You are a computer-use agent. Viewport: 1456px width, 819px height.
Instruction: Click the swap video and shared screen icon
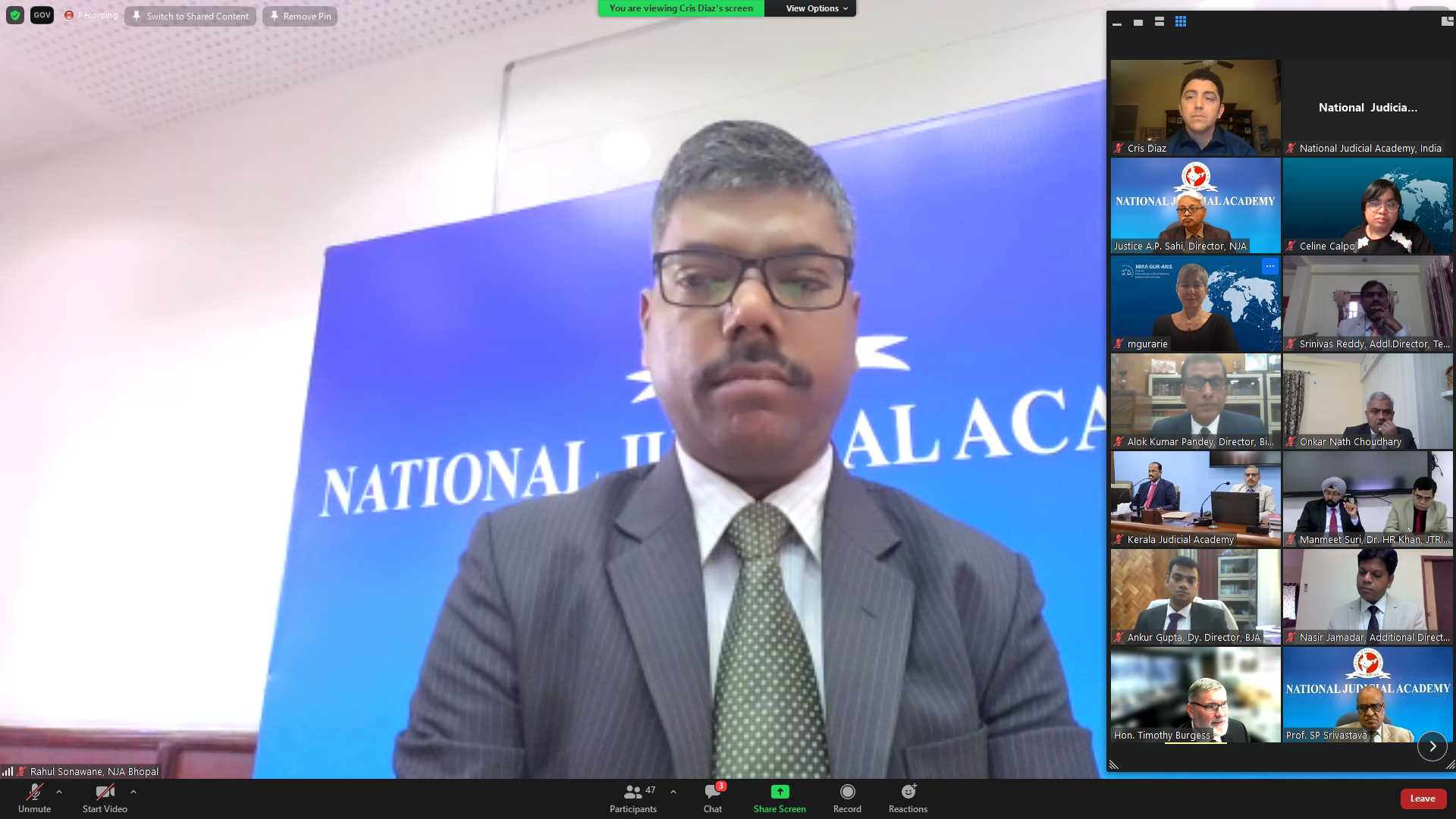click(1448, 22)
